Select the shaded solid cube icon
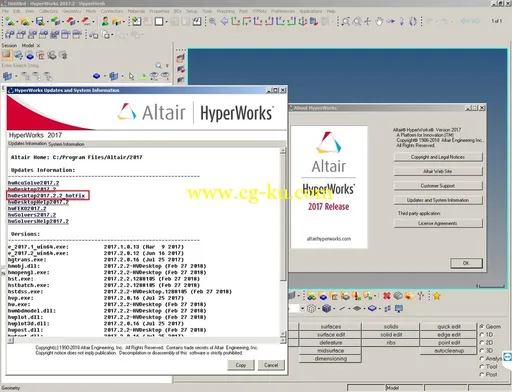The height and width of the screenshot is (392, 512). 327,308
